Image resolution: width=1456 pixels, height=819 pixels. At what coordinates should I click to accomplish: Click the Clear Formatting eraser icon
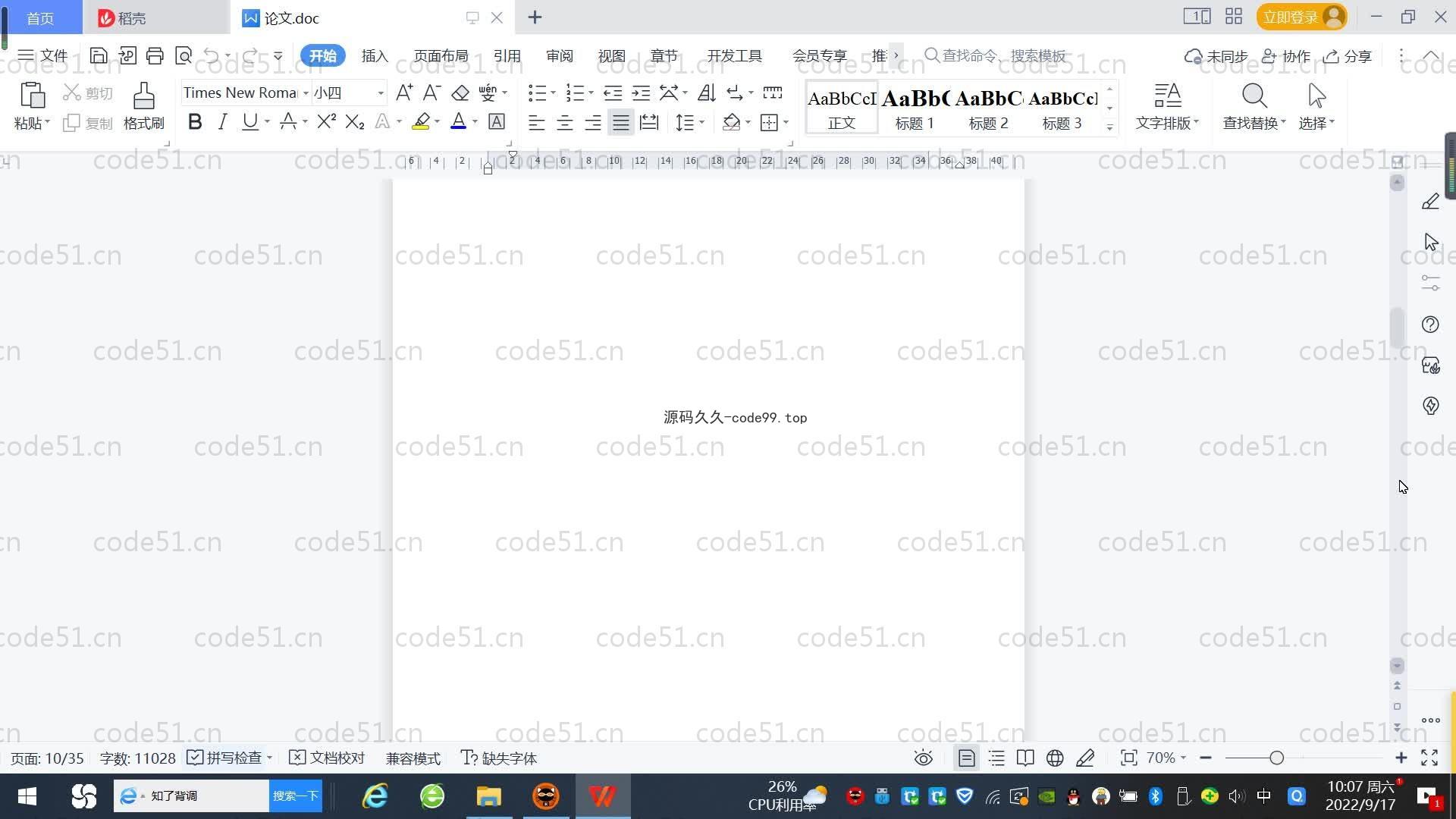(x=460, y=93)
